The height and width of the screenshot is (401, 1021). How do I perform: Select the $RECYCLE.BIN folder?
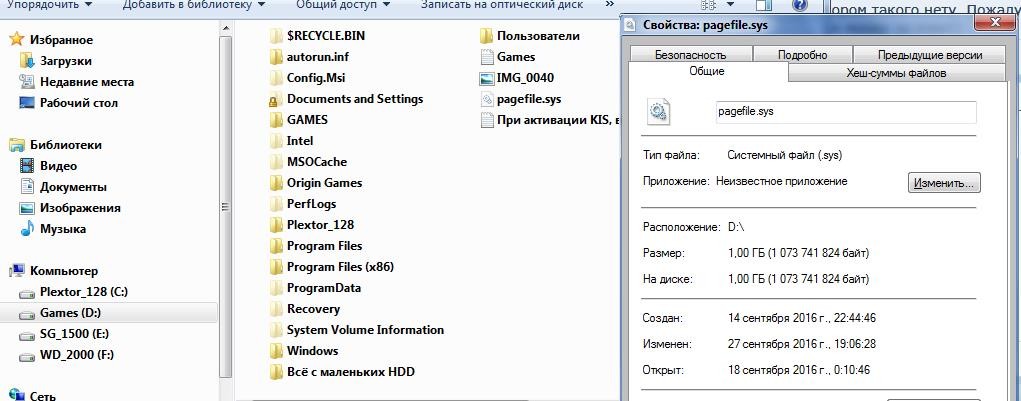pos(327,36)
